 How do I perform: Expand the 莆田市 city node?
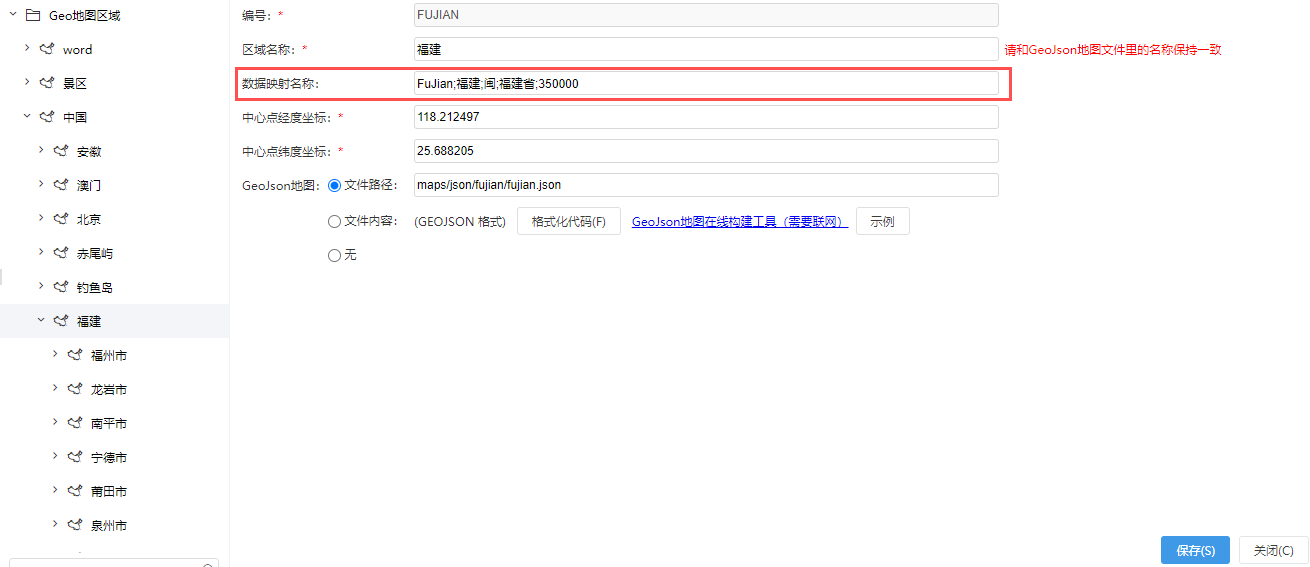click(x=55, y=491)
